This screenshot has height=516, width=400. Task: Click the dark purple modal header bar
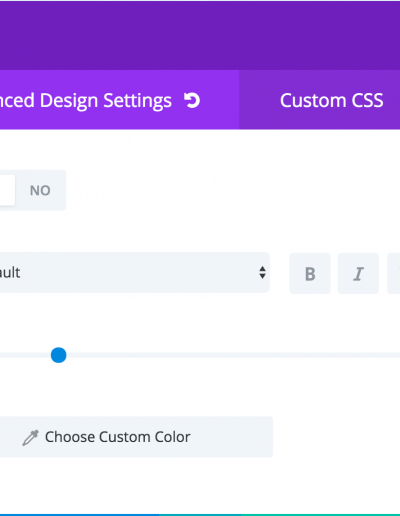coord(200,35)
